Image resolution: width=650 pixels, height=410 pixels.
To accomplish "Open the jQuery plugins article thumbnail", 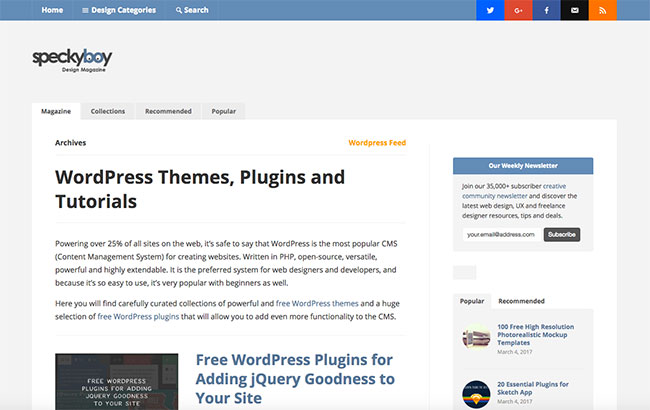I will coord(116,382).
